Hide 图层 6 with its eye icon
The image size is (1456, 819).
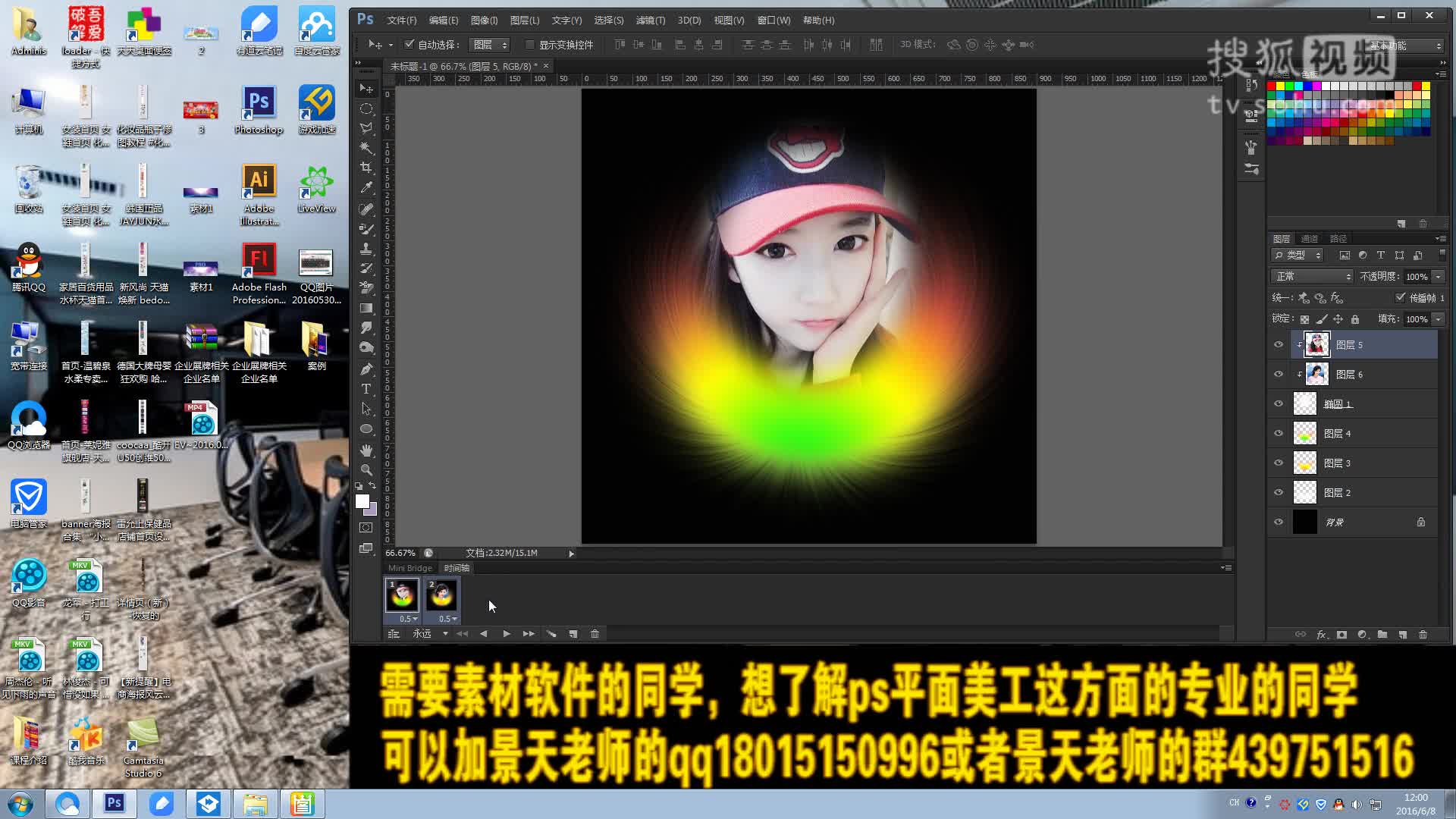1279,374
